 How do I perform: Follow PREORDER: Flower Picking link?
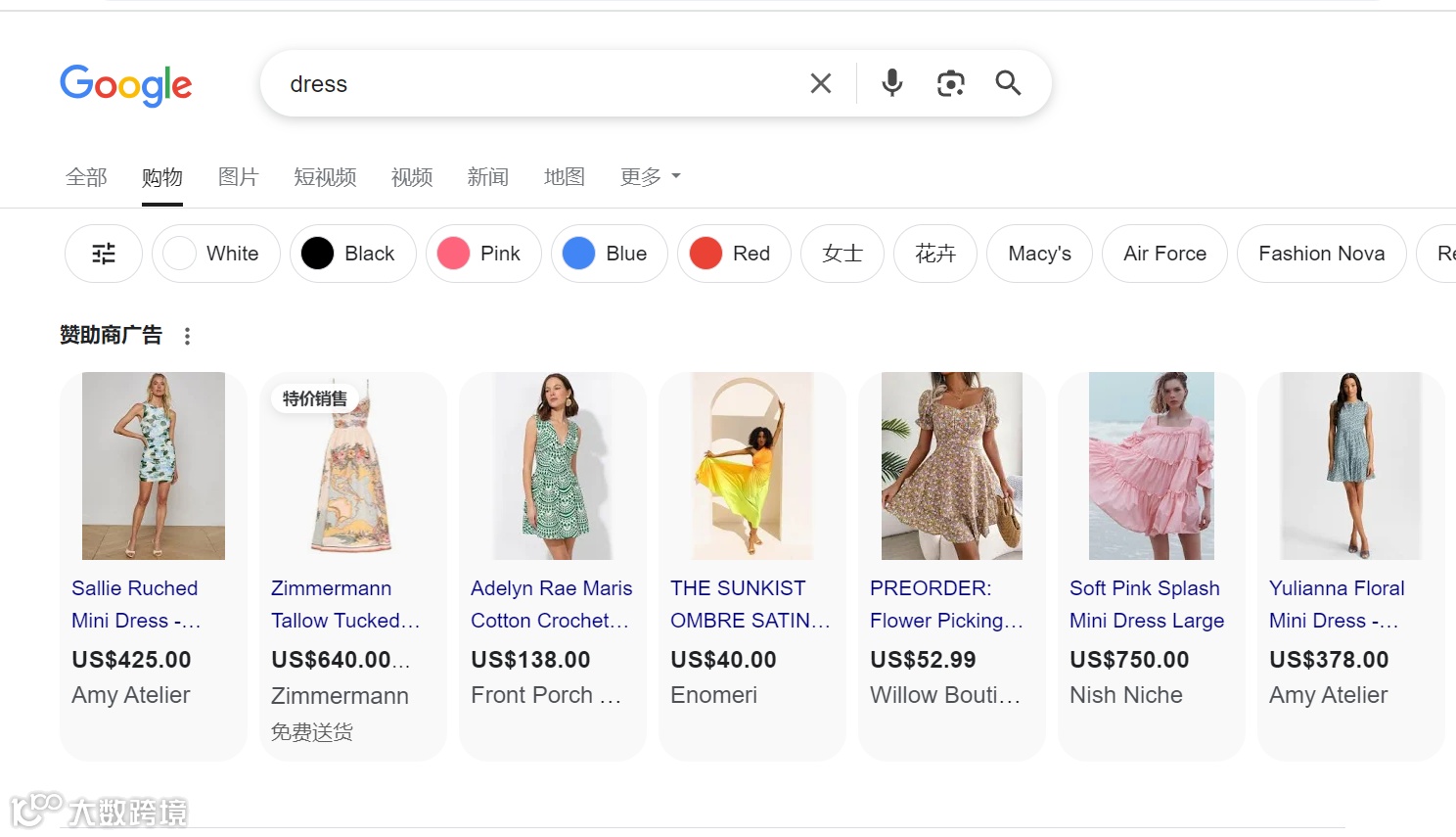pyautogui.click(x=947, y=604)
